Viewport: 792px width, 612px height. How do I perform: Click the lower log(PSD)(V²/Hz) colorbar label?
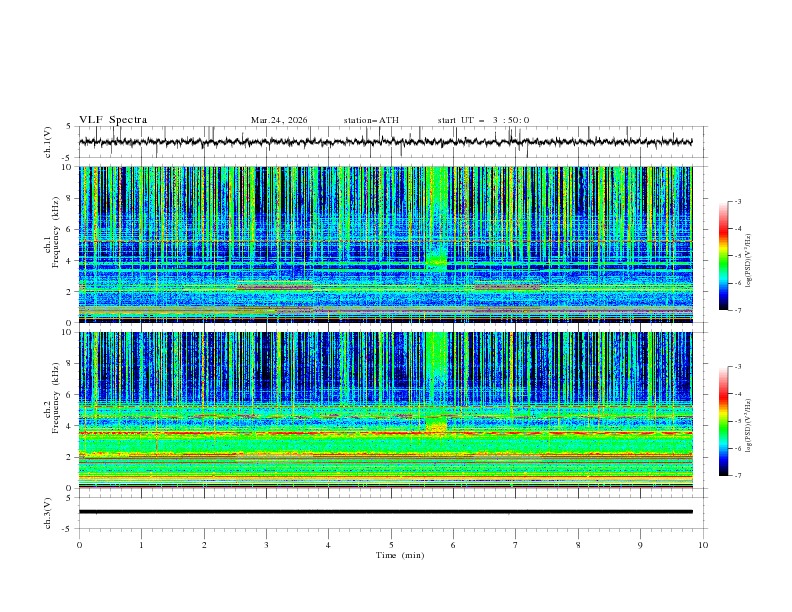(x=748, y=425)
